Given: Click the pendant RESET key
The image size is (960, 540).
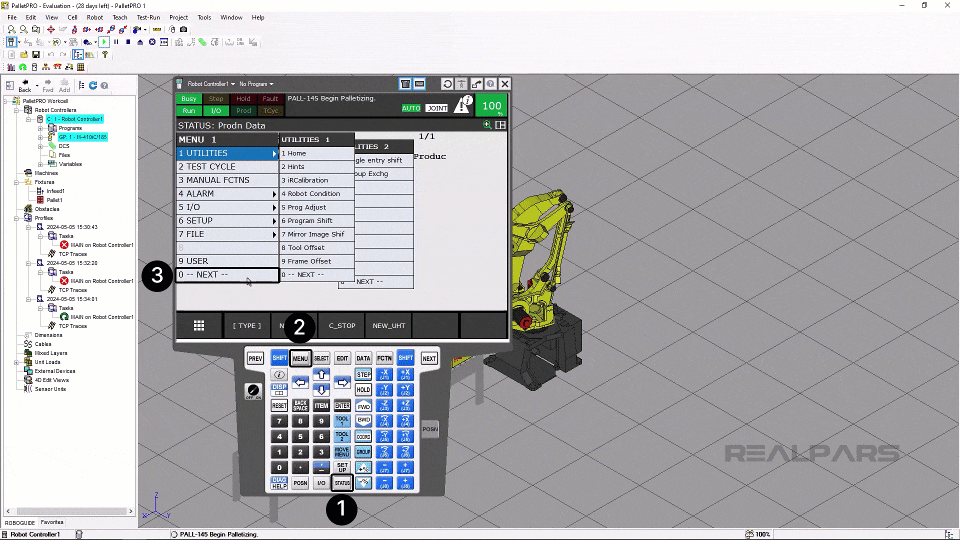Looking at the screenshot, I should coord(279,405).
